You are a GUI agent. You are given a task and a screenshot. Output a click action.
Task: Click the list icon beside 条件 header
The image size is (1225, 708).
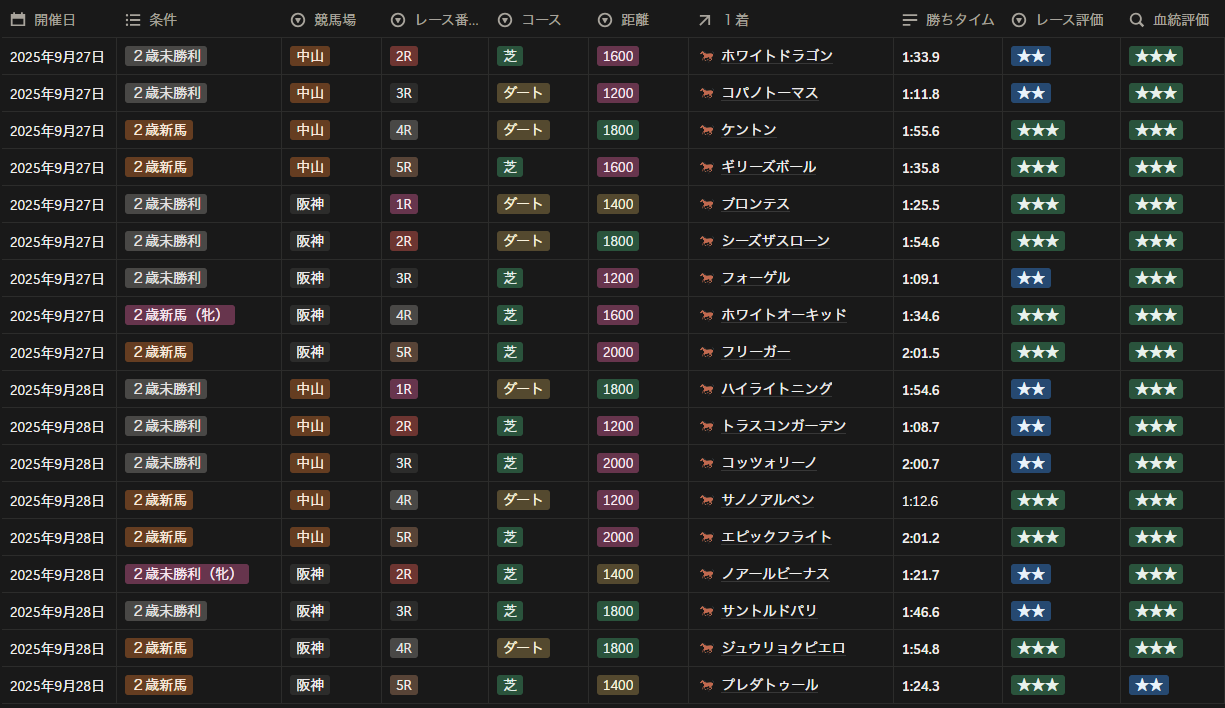tap(133, 20)
